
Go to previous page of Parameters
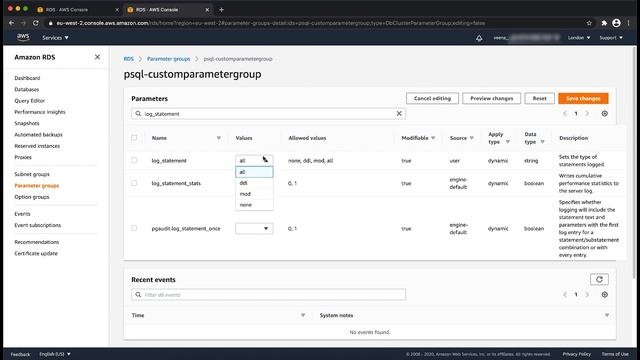(565, 113)
